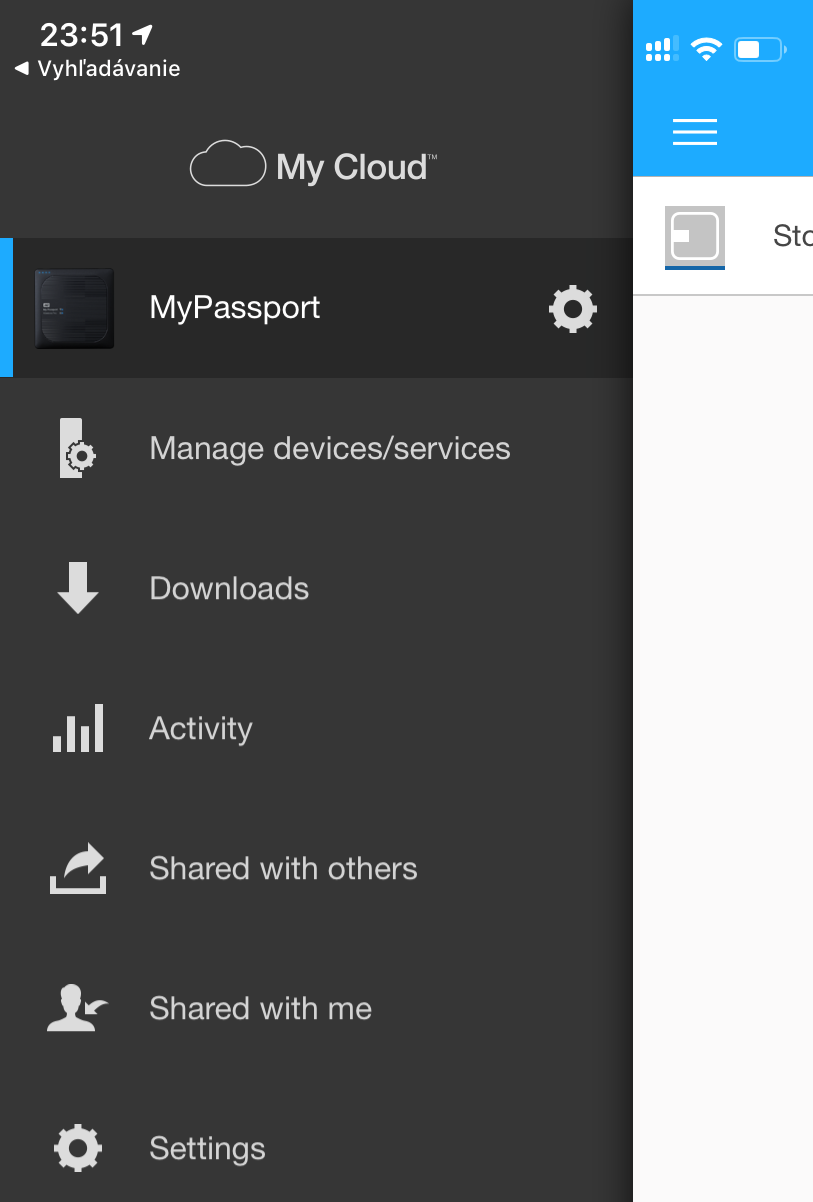
Task: Open the Manage devices/services menu item
Action: [330, 448]
